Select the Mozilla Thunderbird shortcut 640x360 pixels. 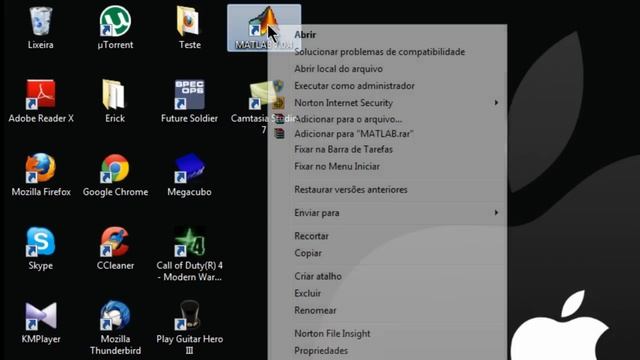point(115,328)
